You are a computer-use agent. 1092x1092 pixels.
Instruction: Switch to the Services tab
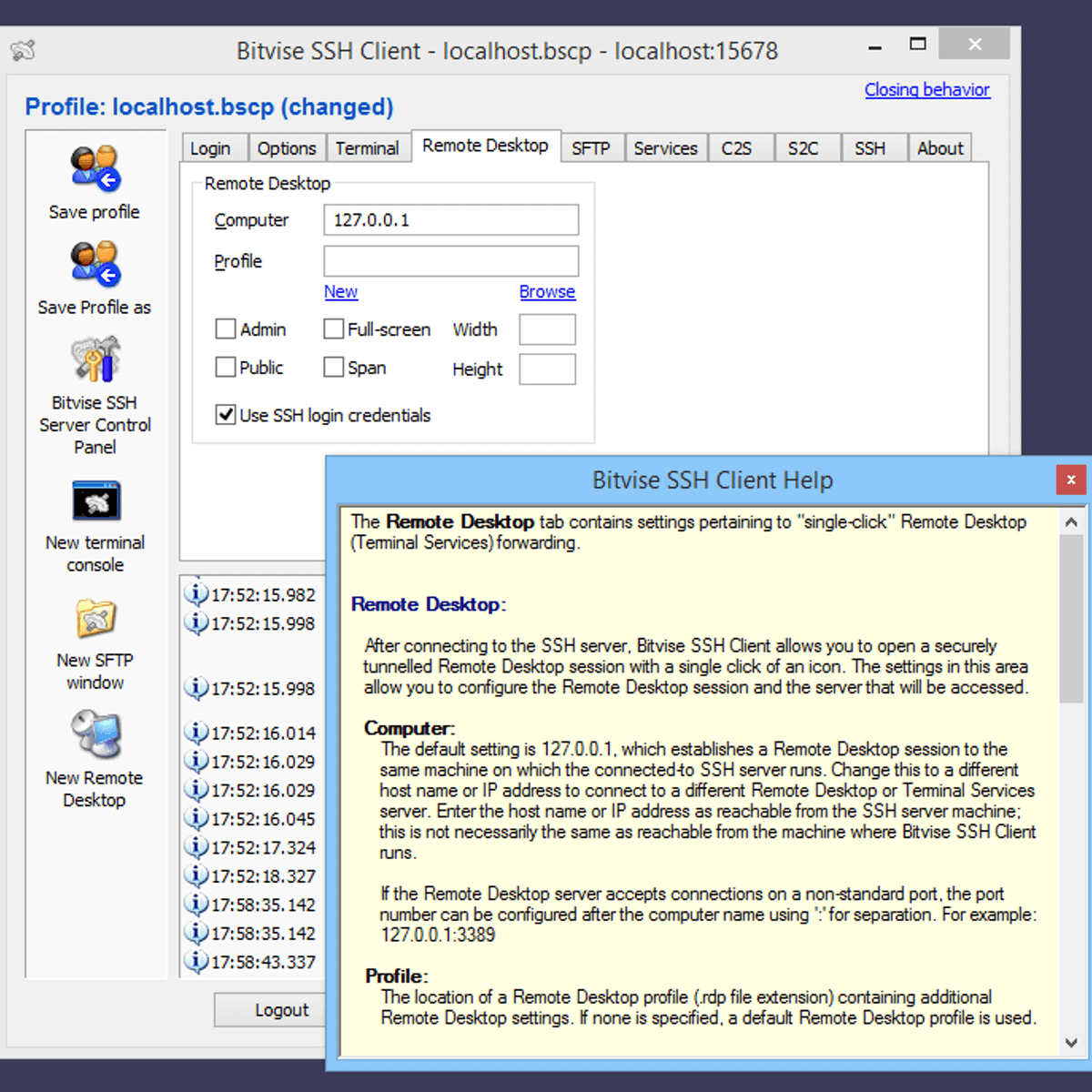(666, 148)
